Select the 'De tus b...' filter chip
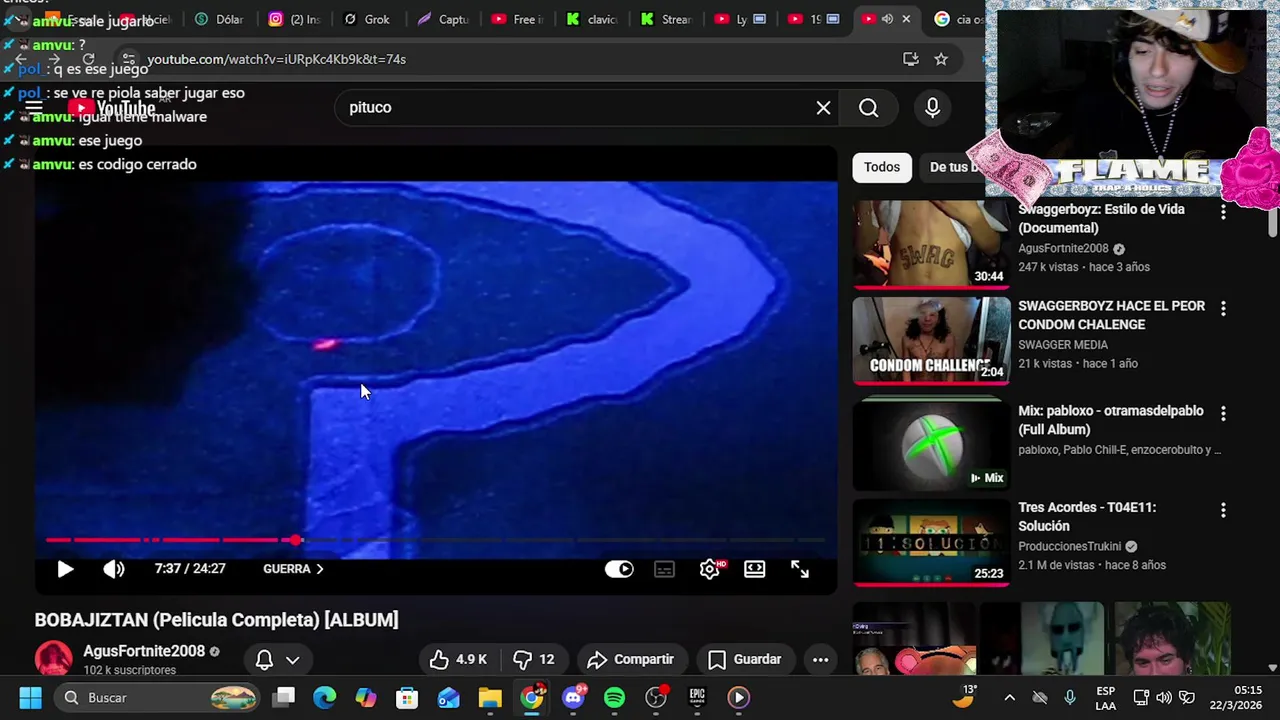Viewport: 1280px width, 720px height. click(955, 167)
